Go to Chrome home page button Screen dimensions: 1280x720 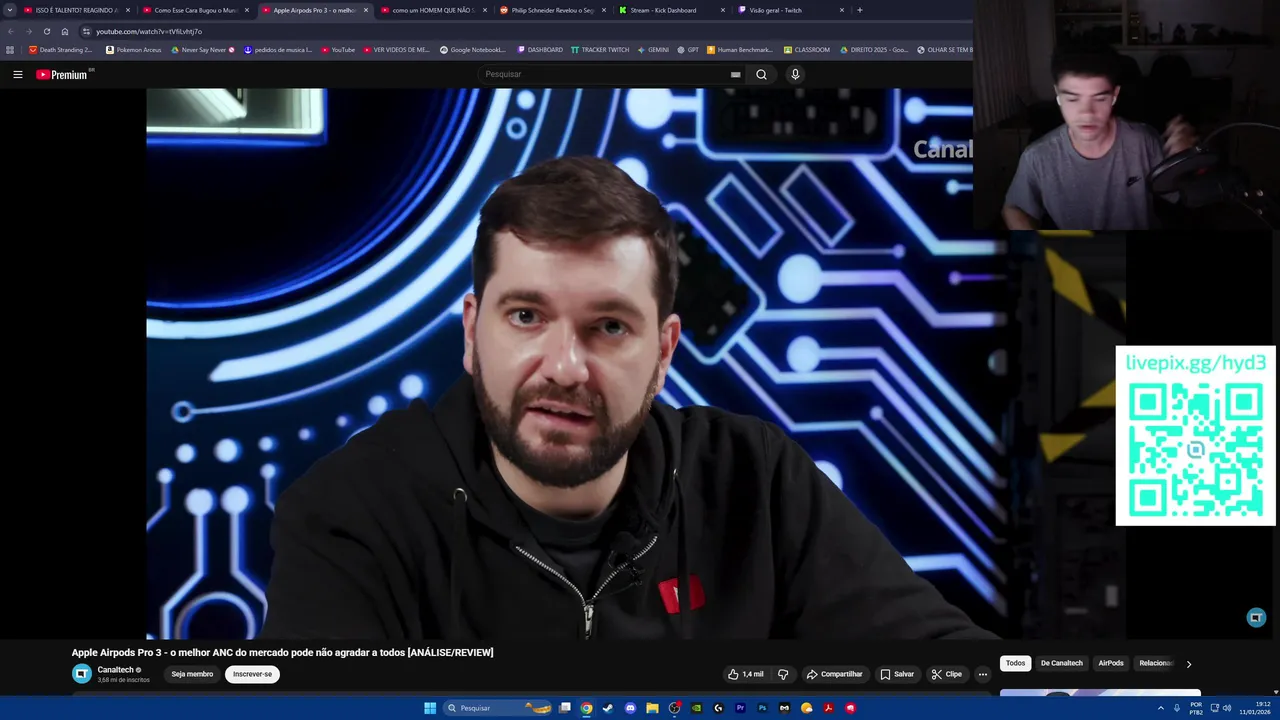pos(65,31)
